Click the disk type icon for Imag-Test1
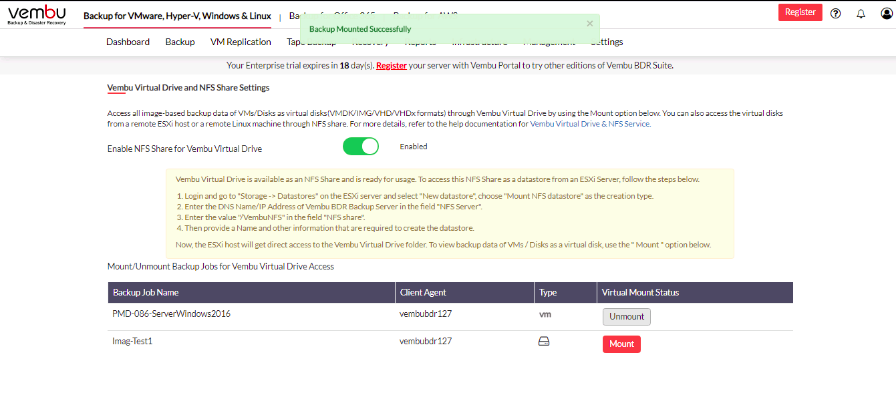This screenshot has height=415, width=896. [x=544, y=342]
